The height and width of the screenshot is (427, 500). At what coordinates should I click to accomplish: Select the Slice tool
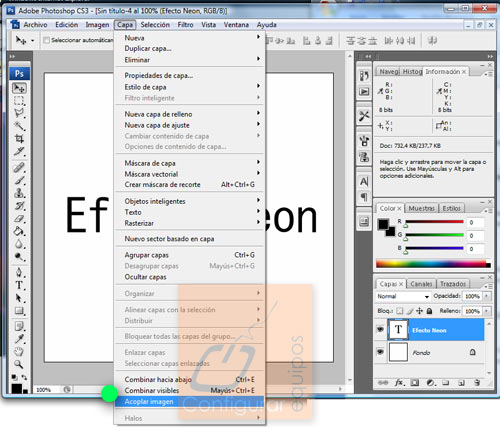click(x=19, y=151)
